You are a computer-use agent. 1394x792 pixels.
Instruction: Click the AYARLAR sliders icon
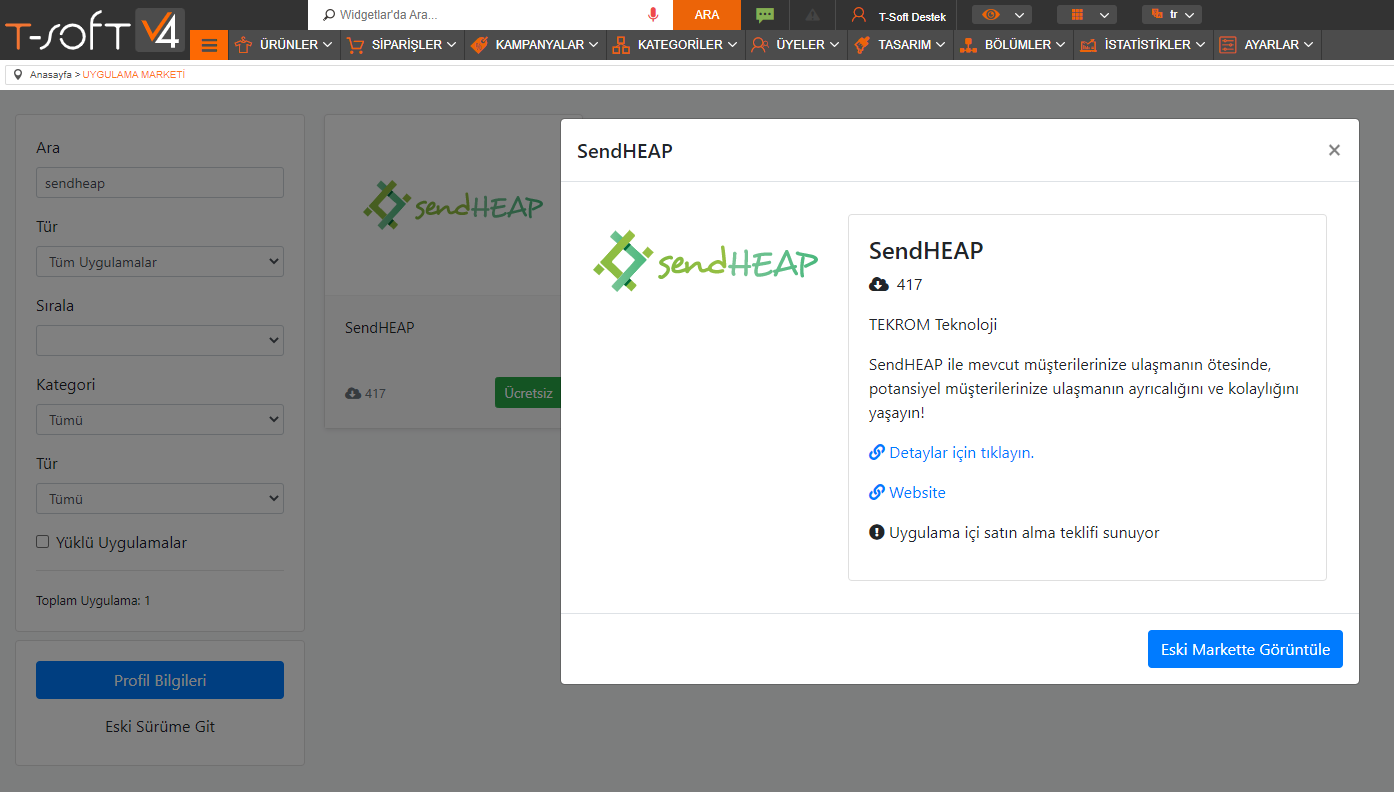(1228, 45)
